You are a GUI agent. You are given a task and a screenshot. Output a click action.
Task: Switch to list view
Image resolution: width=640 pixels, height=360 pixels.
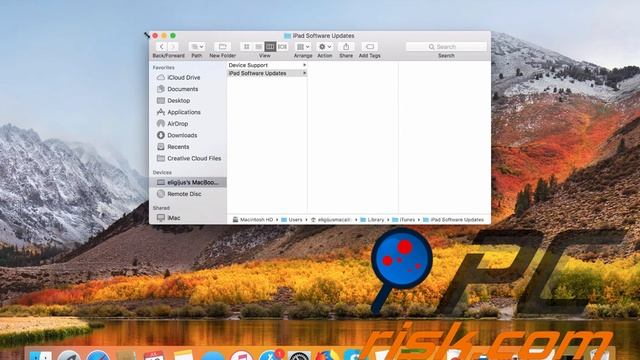click(x=258, y=47)
